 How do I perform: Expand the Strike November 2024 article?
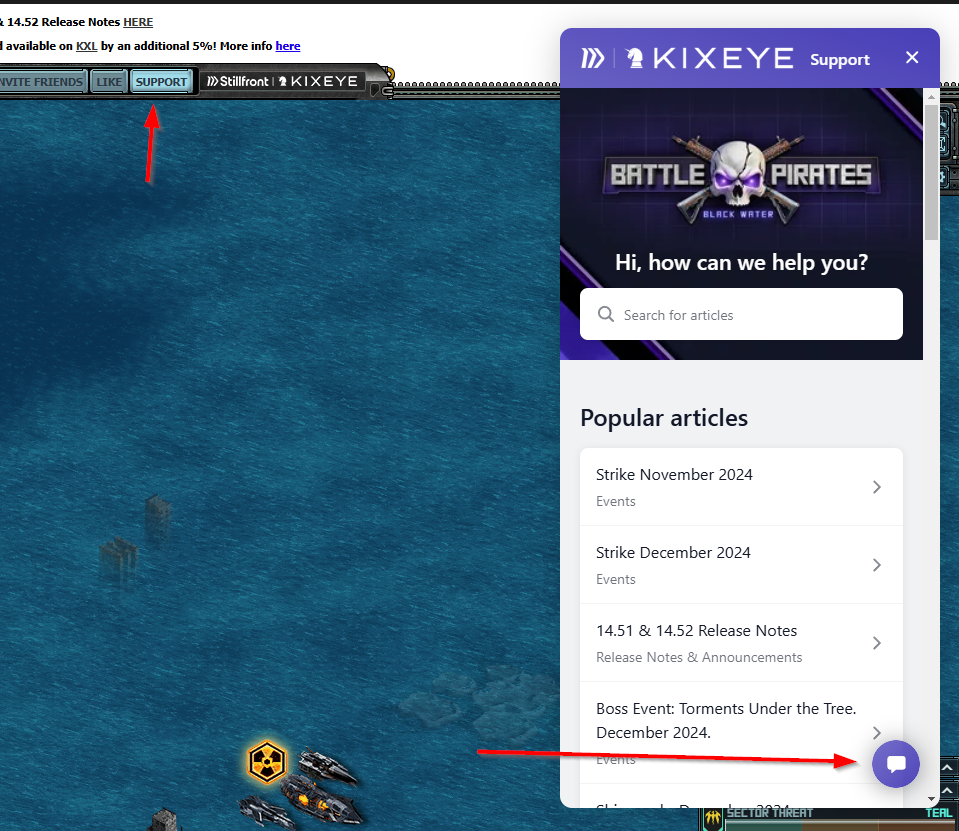coord(741,486)
